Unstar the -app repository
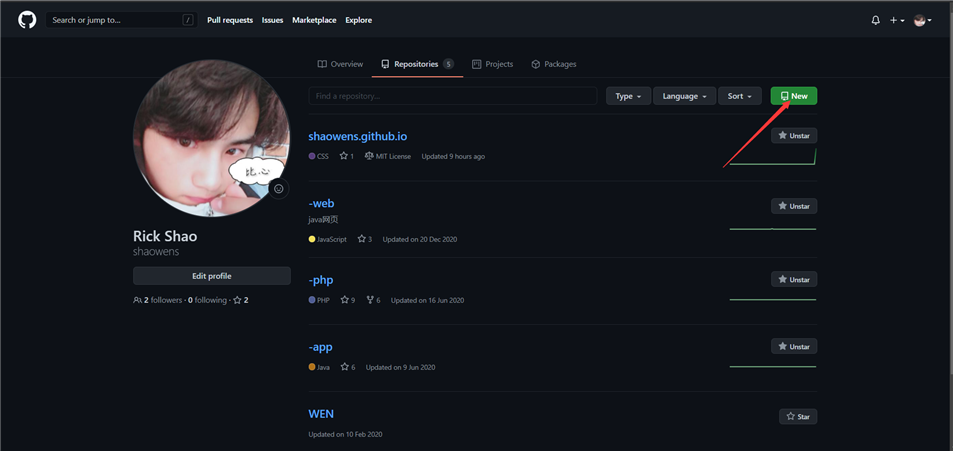The height and width of the screenshot is (451, 953). point(794,346)
